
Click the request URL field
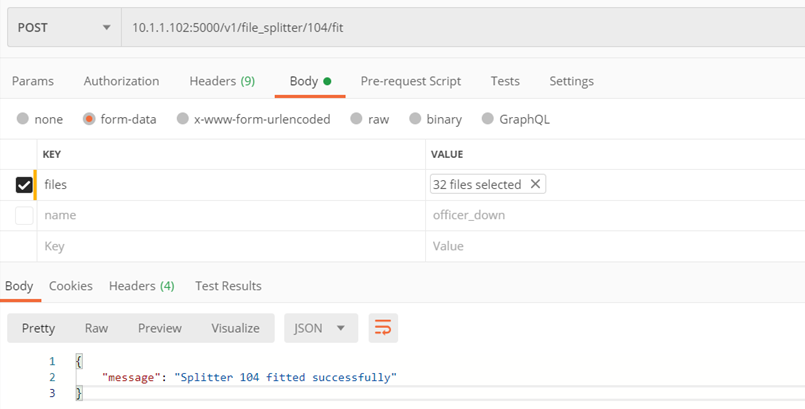click(x=463, y=27)
